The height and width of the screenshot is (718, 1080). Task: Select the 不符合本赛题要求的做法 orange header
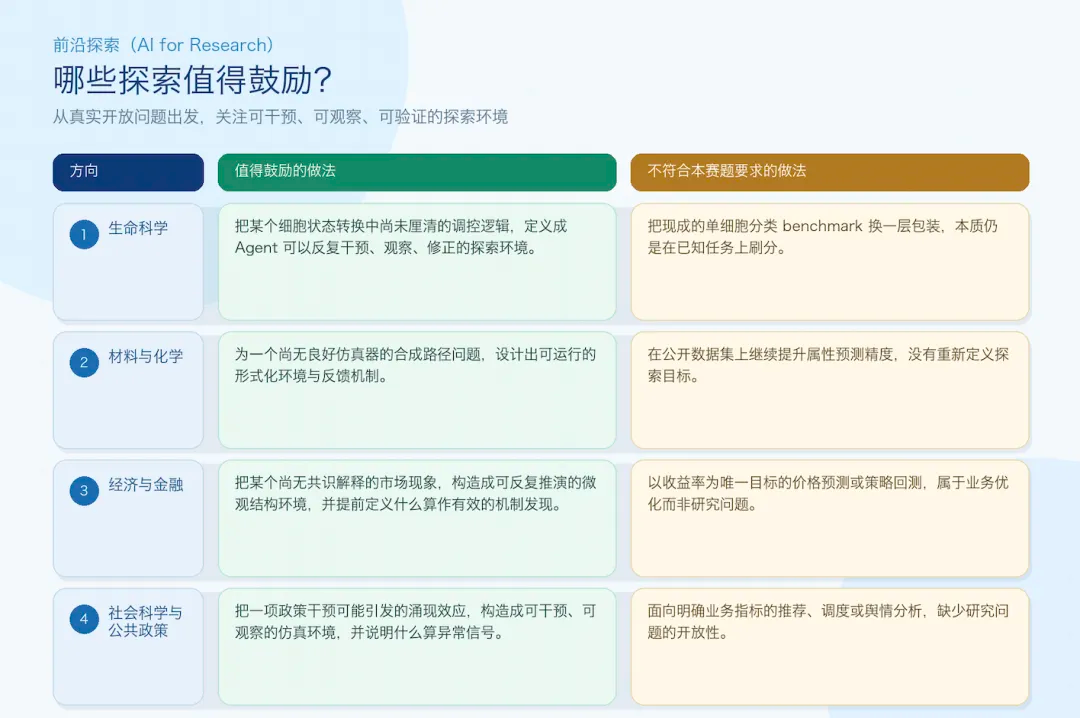point(829,172)
